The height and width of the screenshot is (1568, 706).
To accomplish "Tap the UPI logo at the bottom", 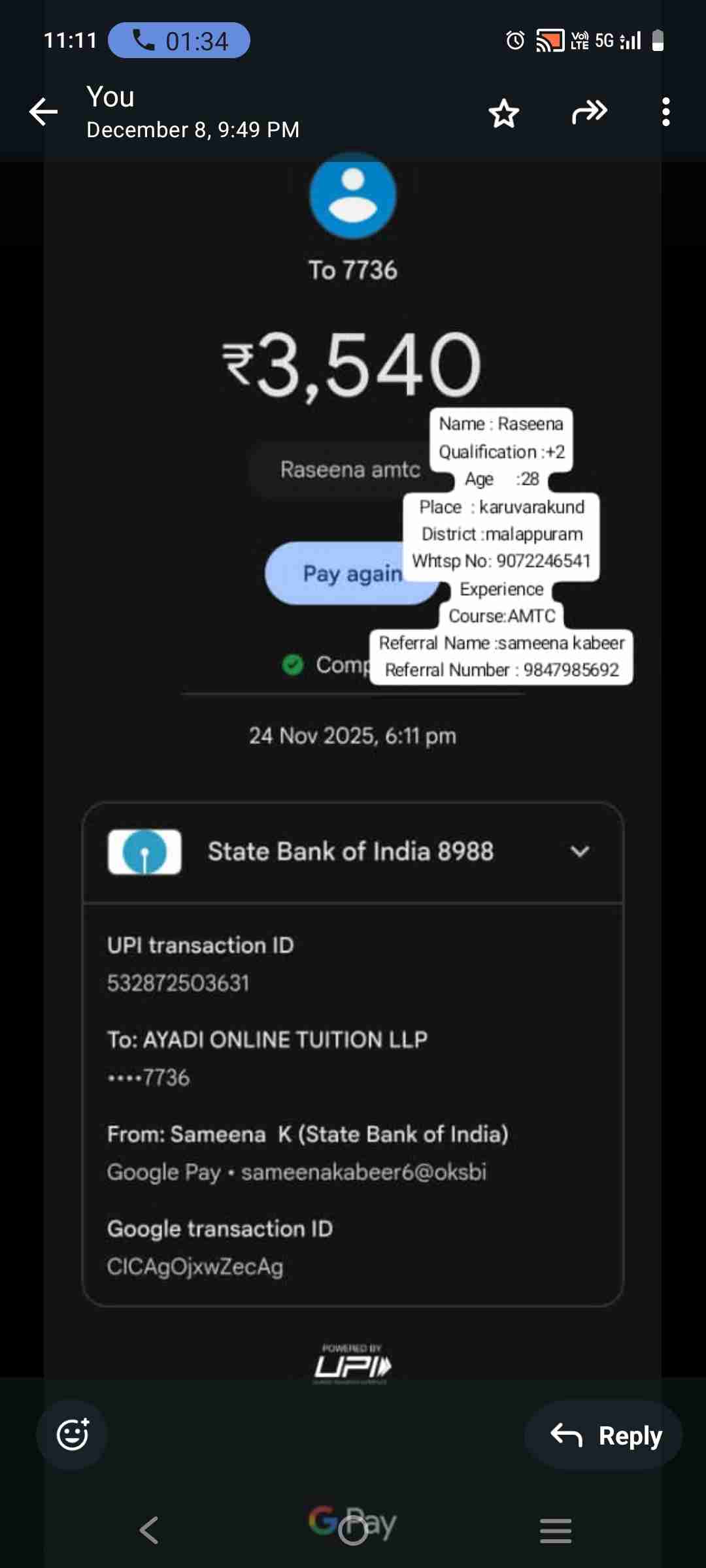I will click(x=353, y=1364).
